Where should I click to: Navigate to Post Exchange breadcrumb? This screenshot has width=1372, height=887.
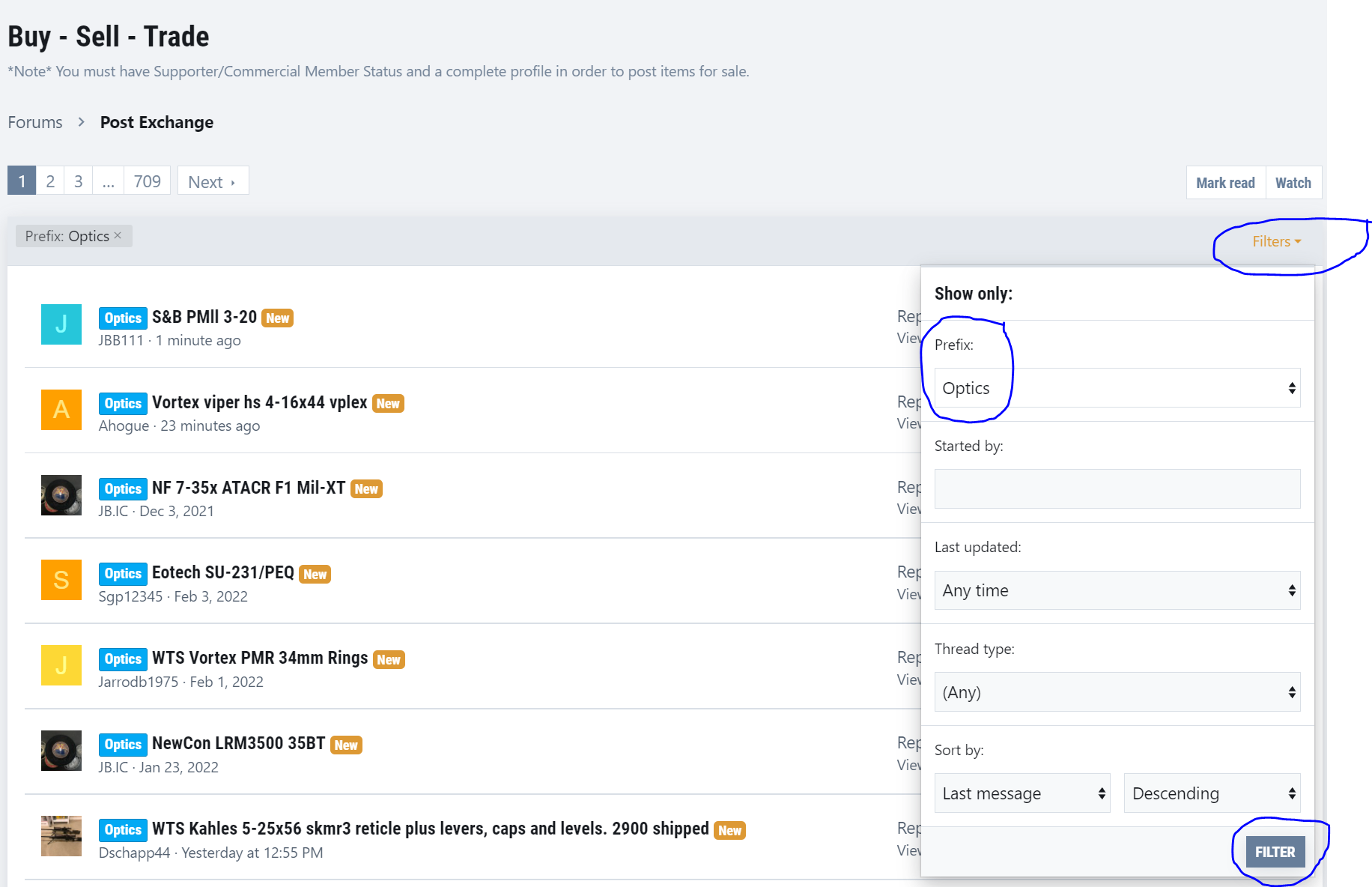coord(157,122)
